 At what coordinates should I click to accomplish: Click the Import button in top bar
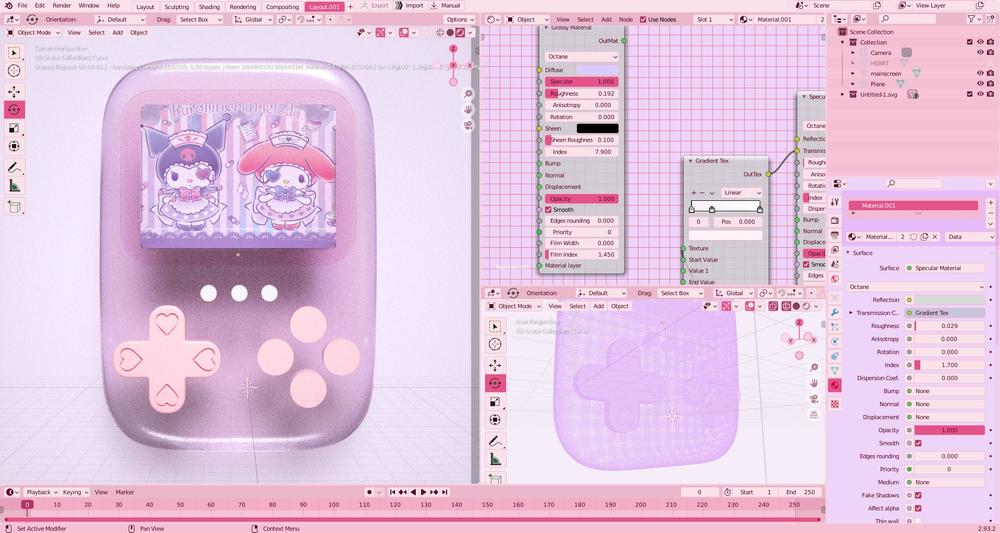pyautogui.click(x=409, y=6)
